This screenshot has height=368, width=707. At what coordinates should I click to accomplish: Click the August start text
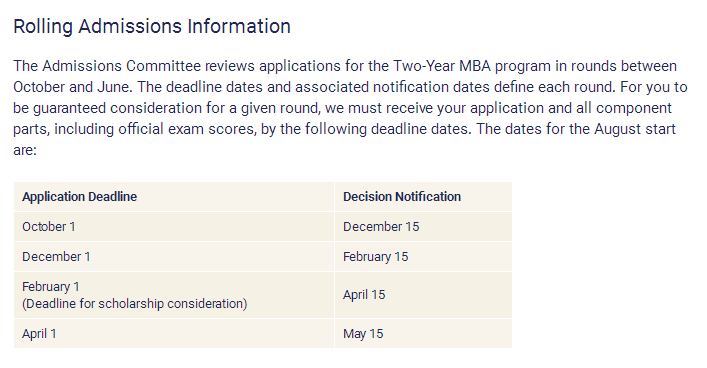[x=635, y=129]
